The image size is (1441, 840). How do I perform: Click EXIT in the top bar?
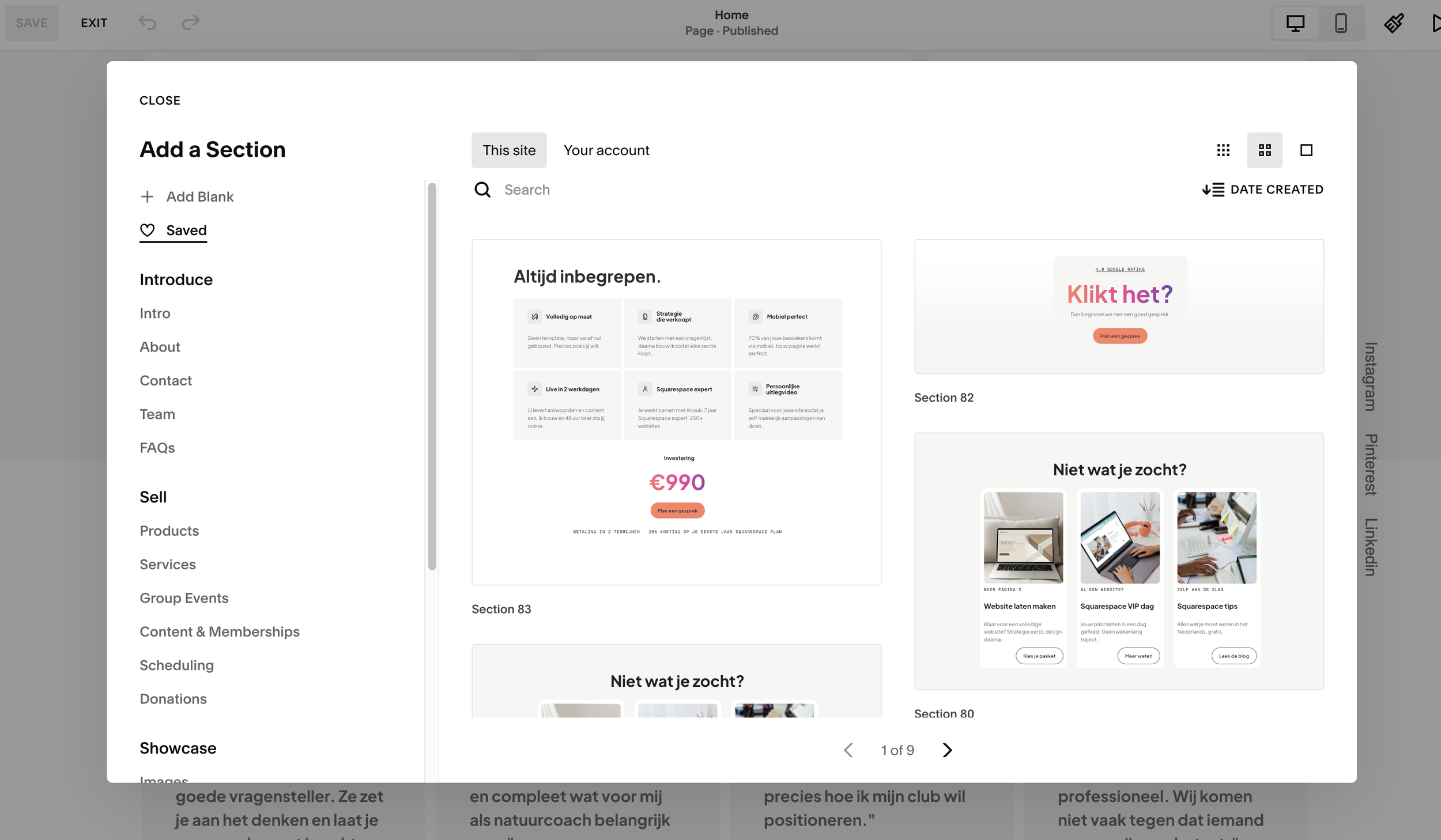pos(94,24)
